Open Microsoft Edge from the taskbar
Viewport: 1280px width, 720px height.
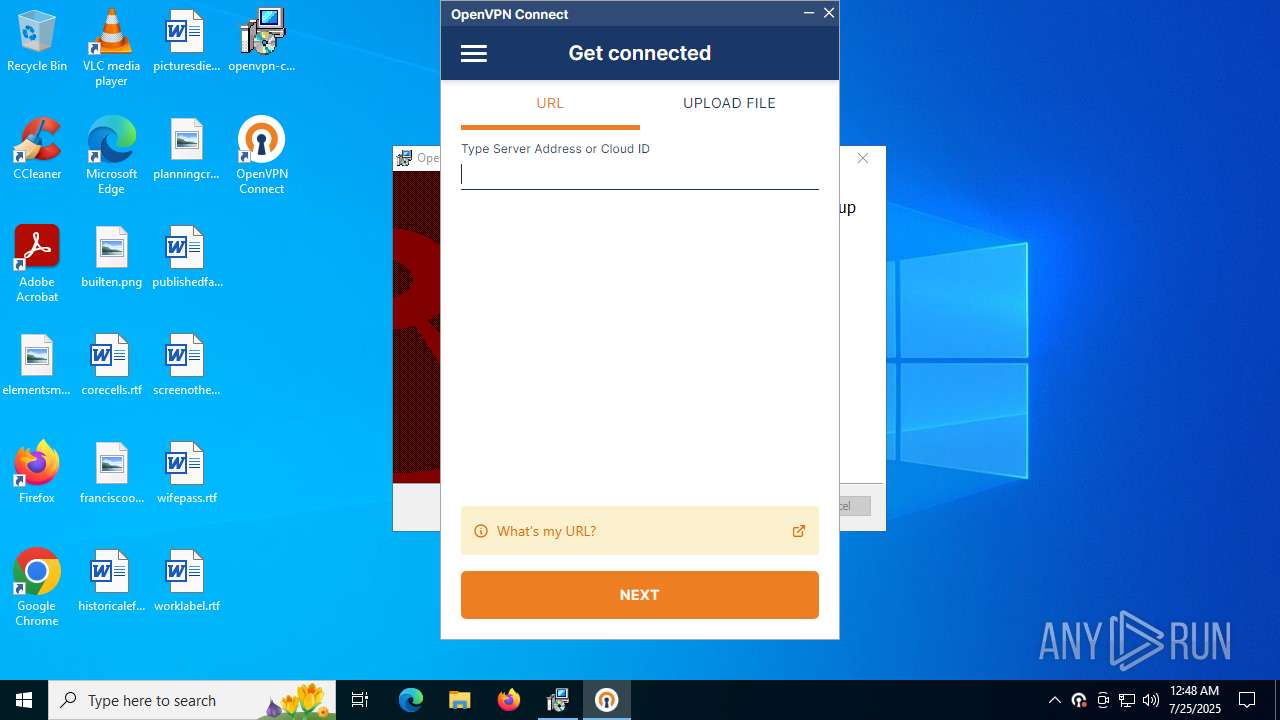pos(411,700)
